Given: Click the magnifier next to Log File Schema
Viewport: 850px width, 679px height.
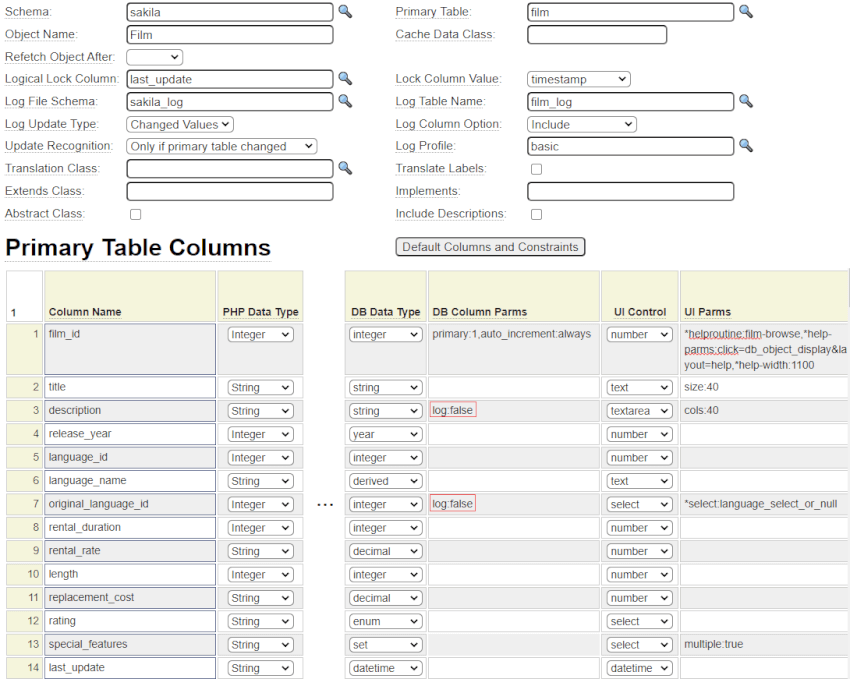Looking at the screenshot, I should pyautogui.click(x=345, y=101).
